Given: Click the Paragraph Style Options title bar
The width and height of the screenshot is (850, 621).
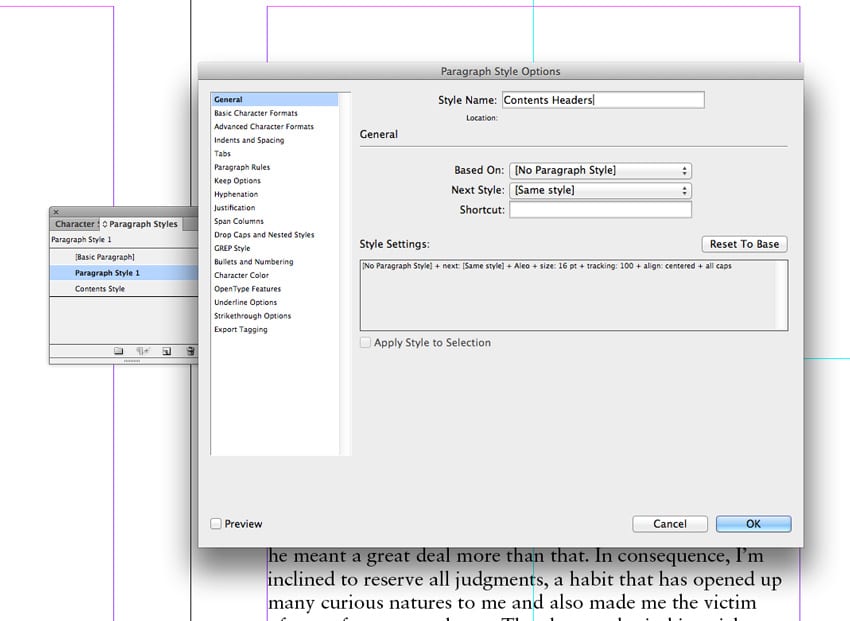Looking at the screenshot, I should click(x=500, y=71).
